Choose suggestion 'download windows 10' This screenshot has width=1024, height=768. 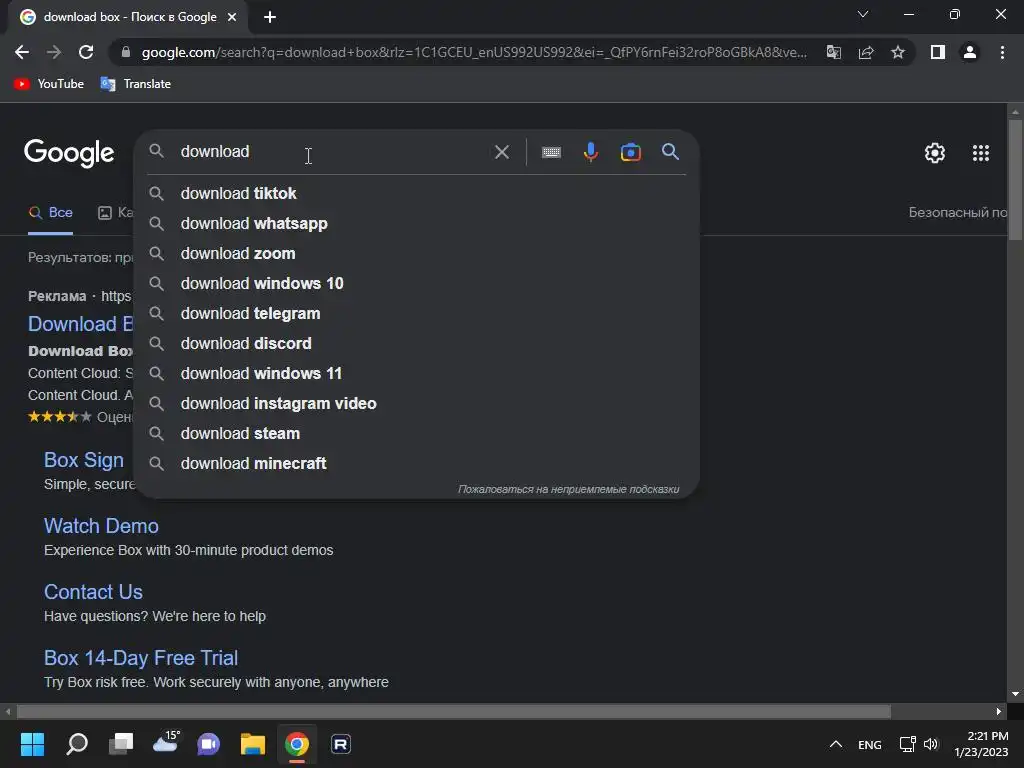tap(417, 283)
